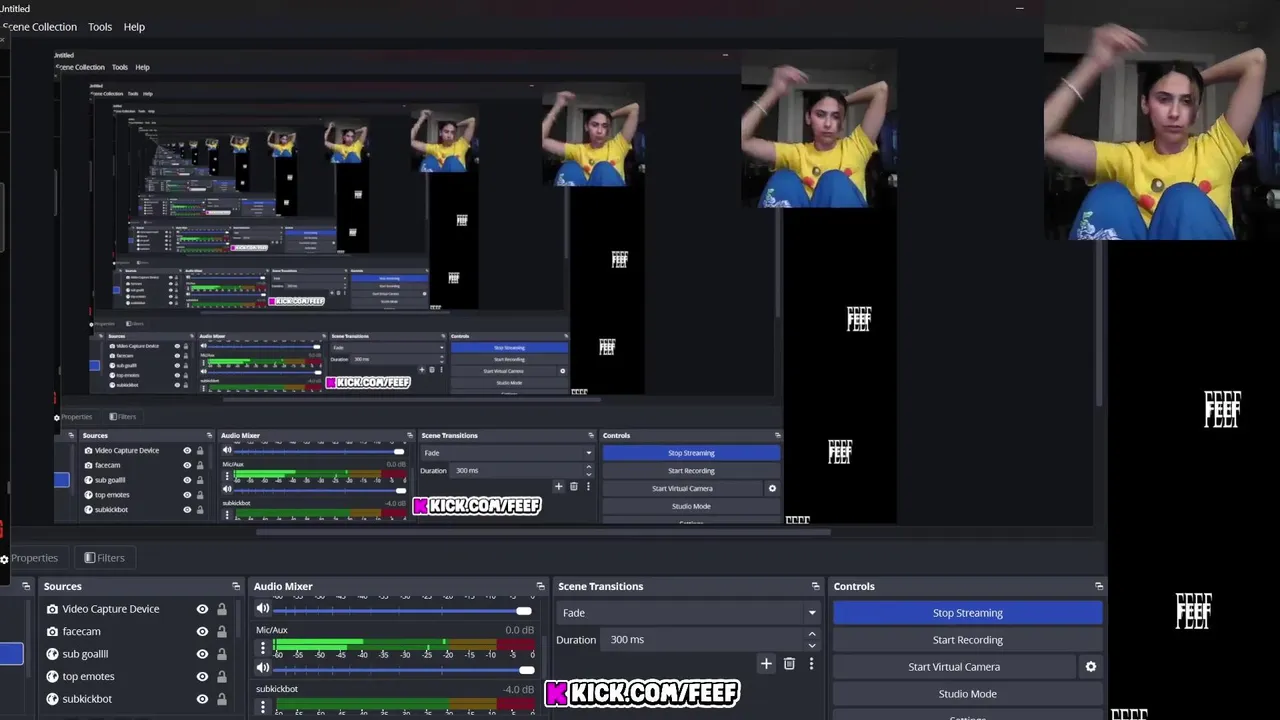
Task: Pop out the Sources dock
Action: [x=236, y=586]
